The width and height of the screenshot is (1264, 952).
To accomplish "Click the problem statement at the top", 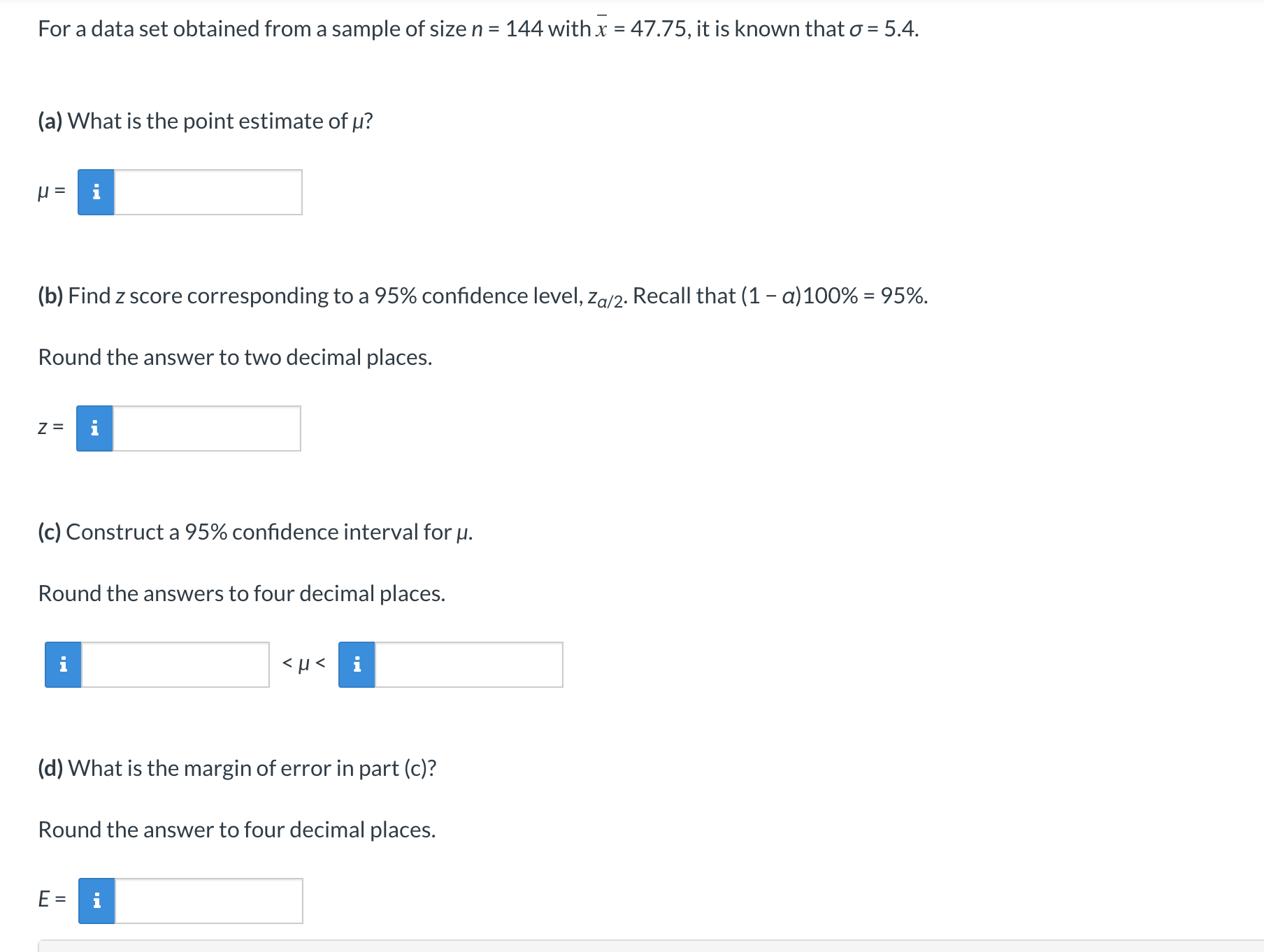I will click(x=477, y=28).
